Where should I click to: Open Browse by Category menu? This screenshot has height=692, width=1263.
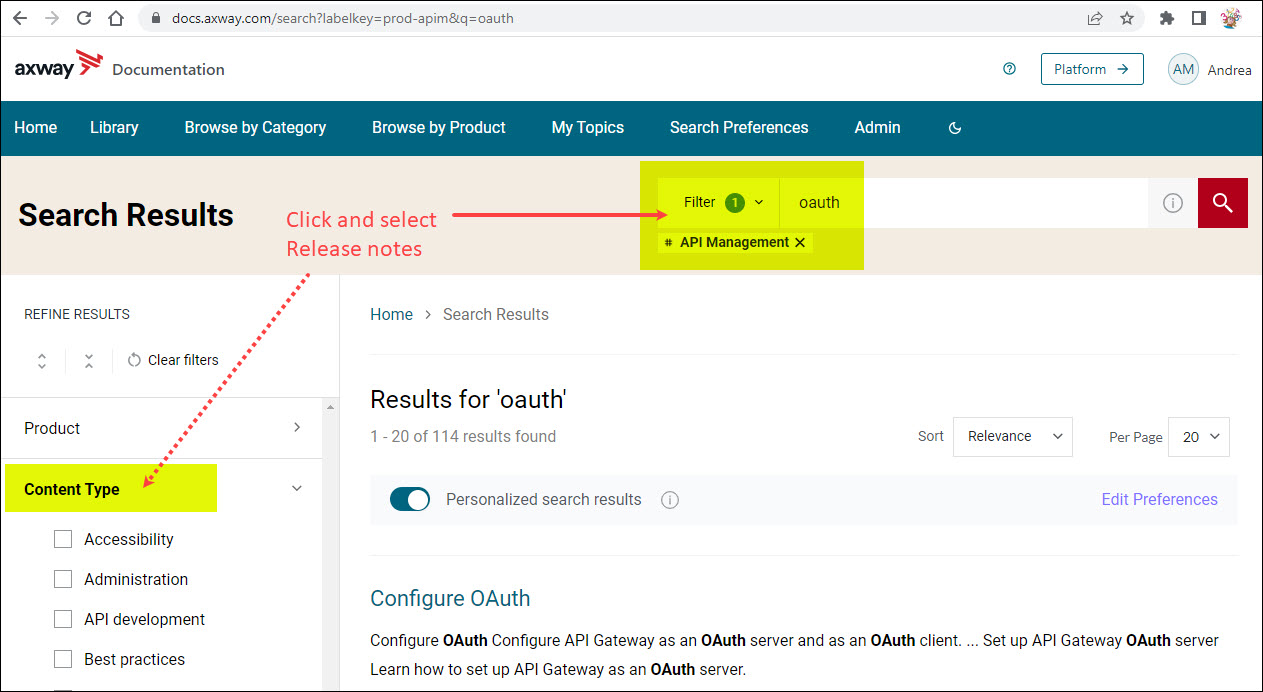click(255, 128)
